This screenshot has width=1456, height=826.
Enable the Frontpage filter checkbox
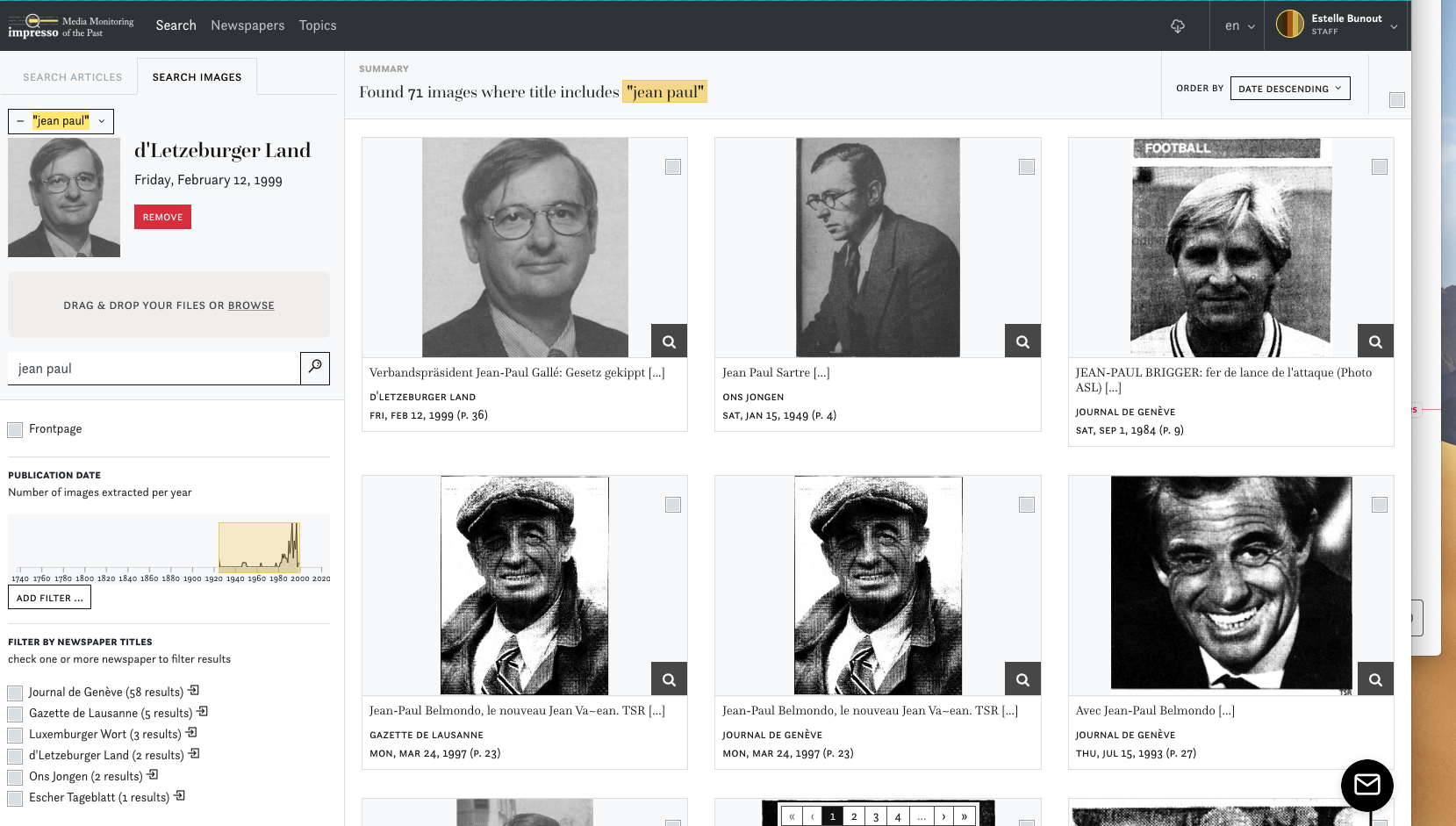coord(15,429)
